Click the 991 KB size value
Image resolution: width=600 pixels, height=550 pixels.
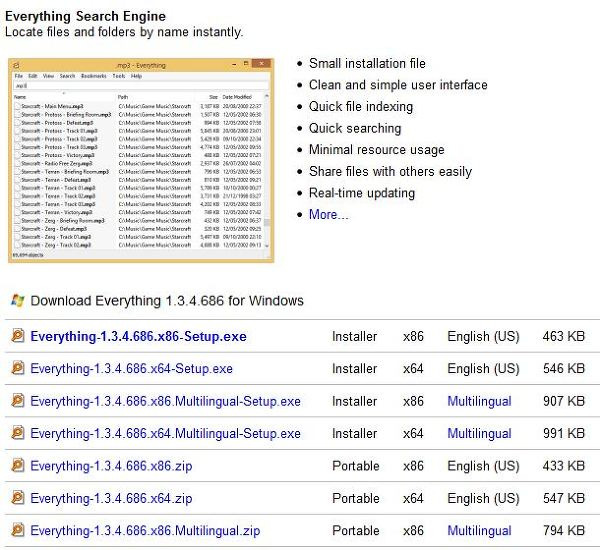tap(564, 433)
